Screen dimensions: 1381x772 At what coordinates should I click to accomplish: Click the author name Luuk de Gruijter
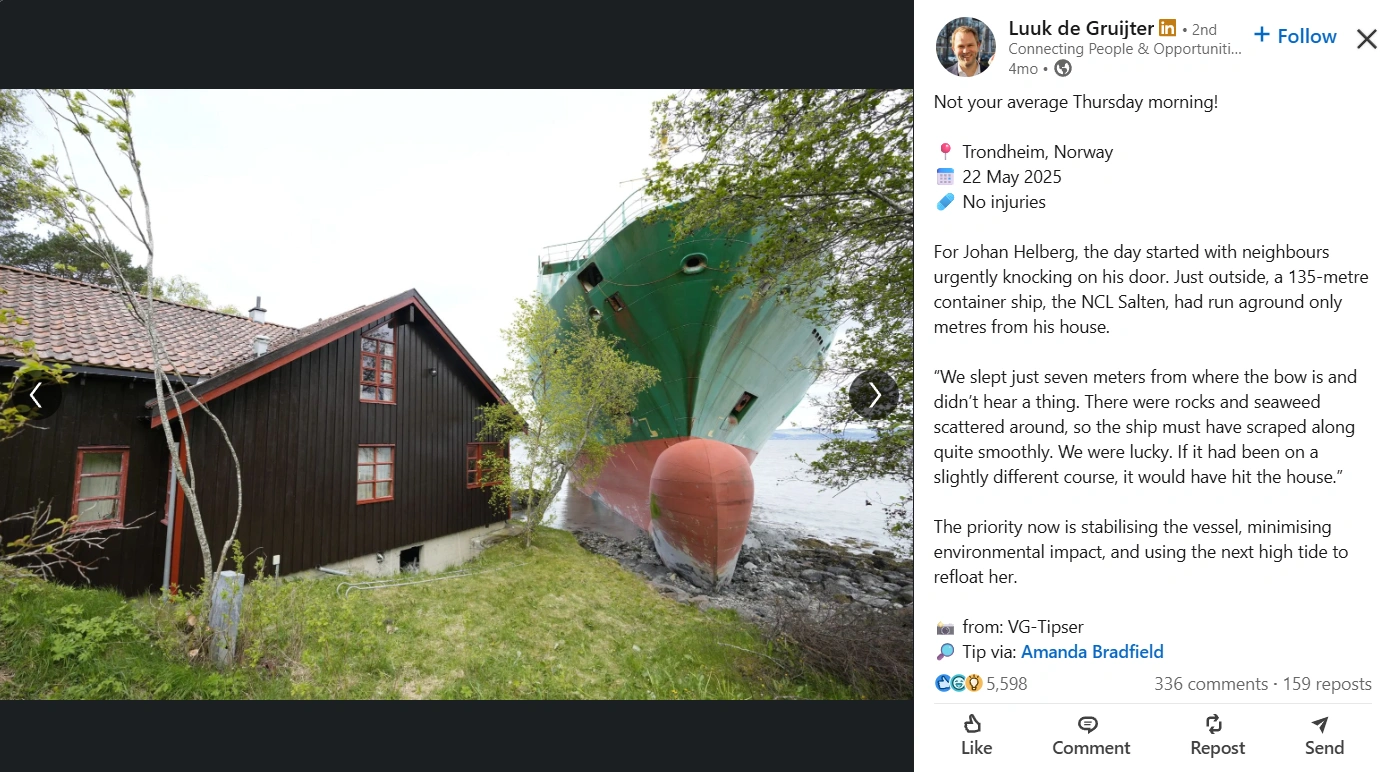(x=1081, y=28)
